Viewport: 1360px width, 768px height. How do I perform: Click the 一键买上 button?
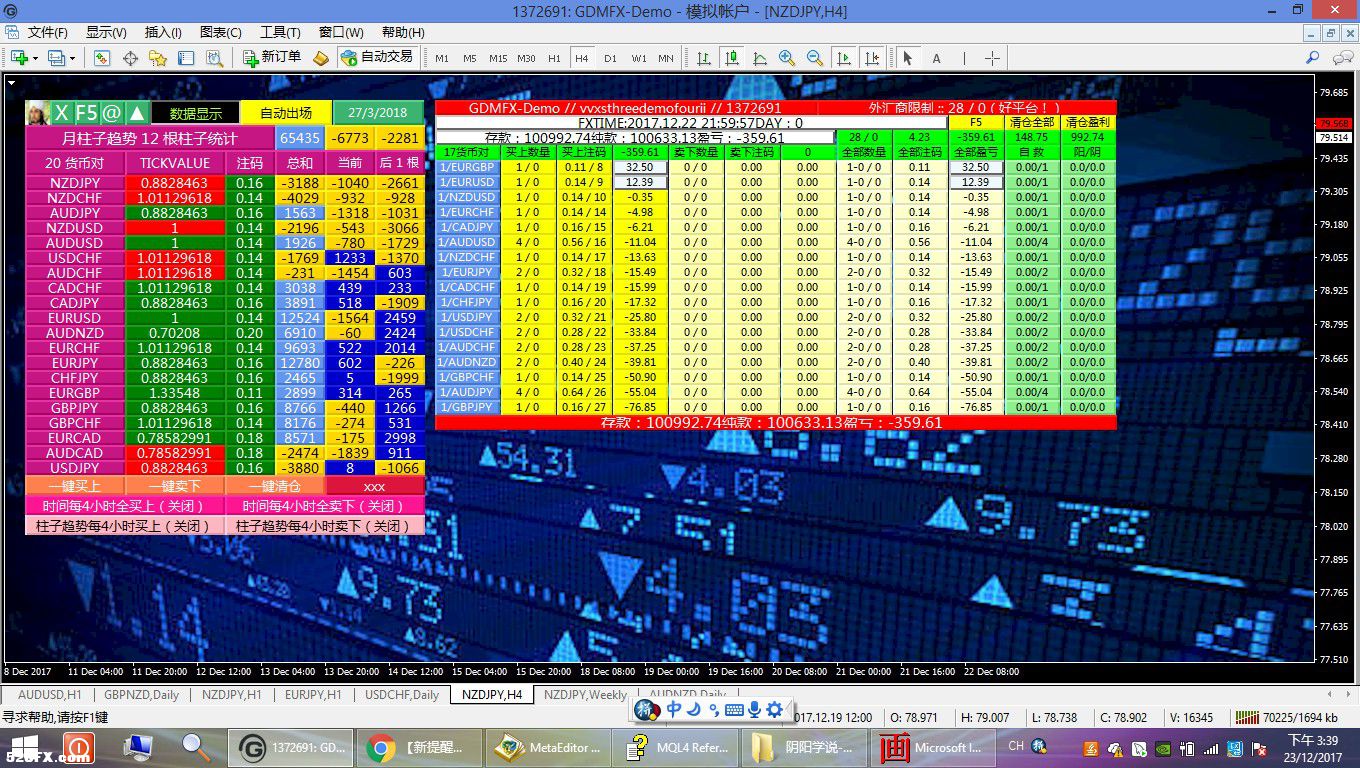coord(75,486)
